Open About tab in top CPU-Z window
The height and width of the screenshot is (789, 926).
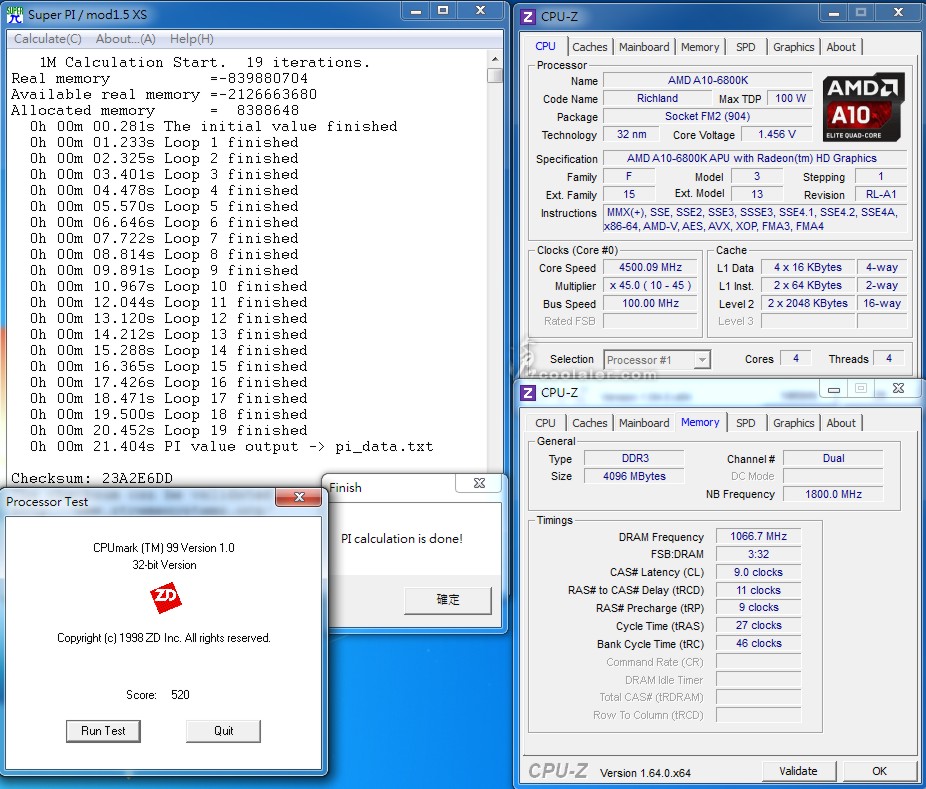coord(841,47)
